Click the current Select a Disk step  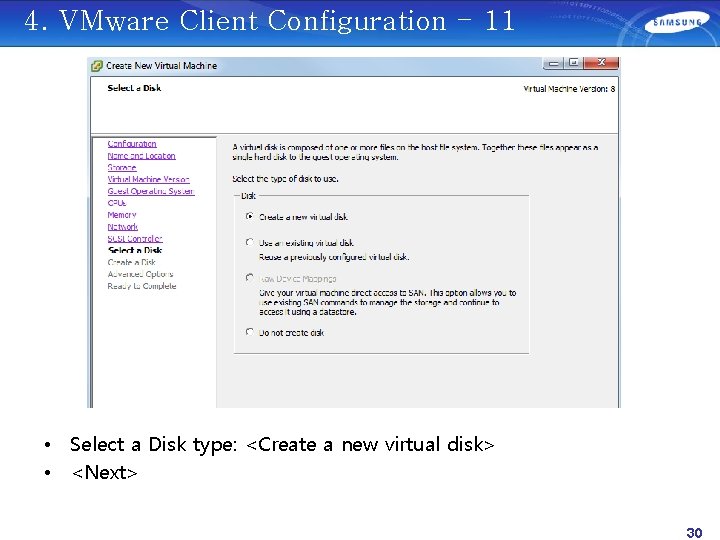(135, 250)
